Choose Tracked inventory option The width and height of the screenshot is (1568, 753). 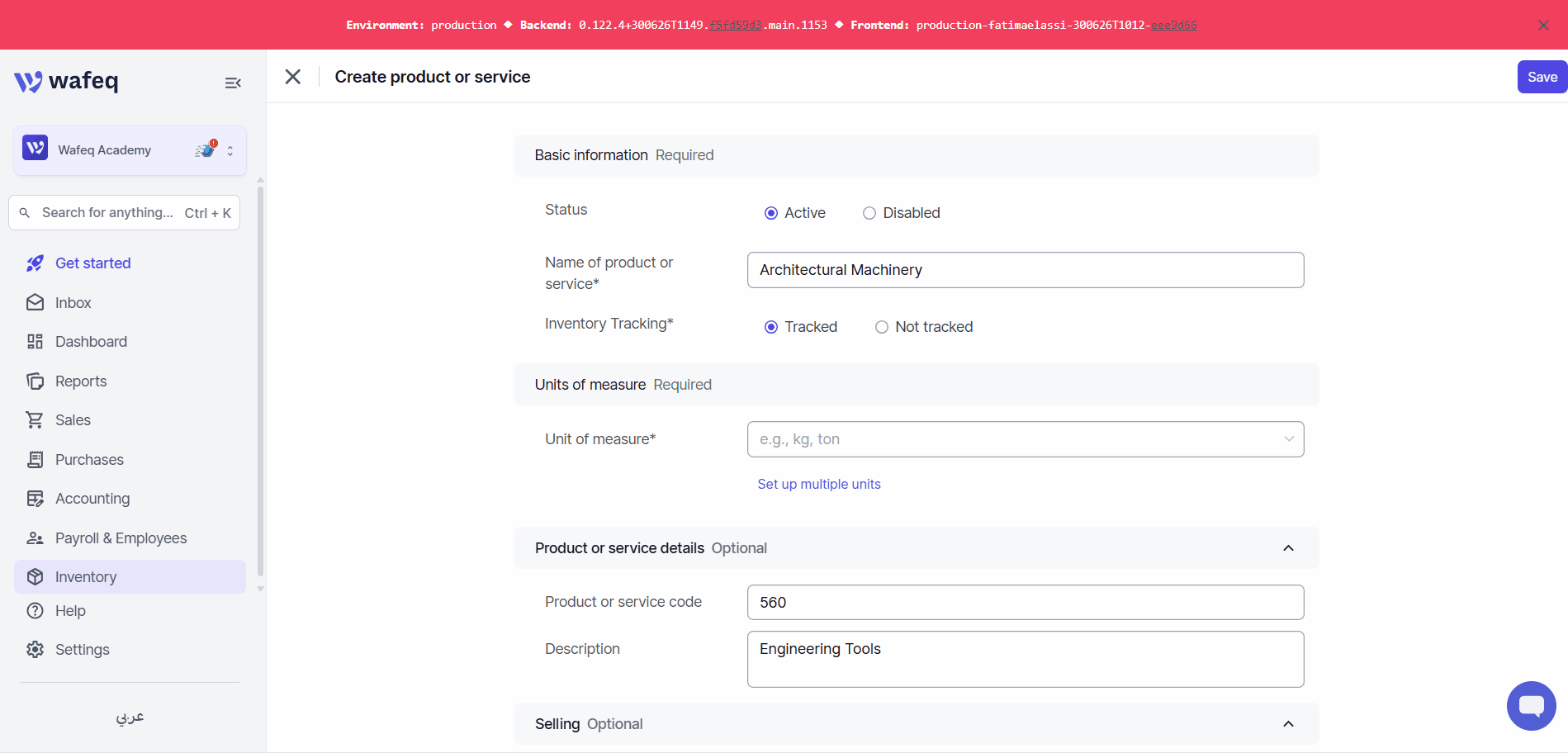point(771,327)
